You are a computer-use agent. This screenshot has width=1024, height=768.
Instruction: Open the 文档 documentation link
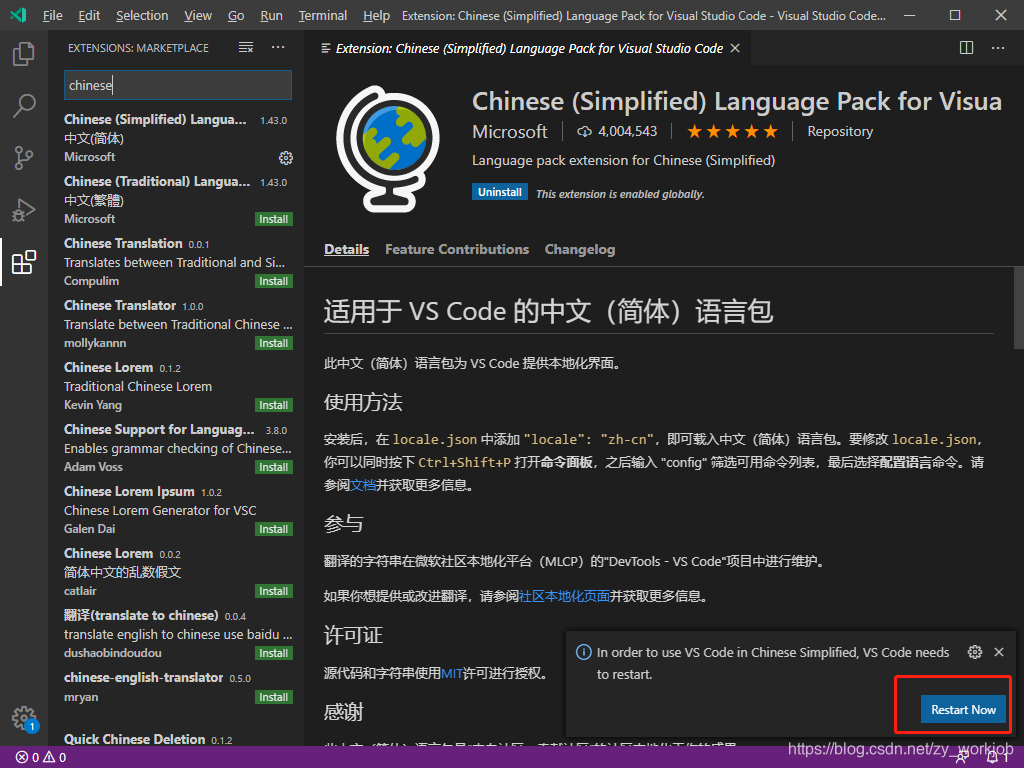coord(362,485)
